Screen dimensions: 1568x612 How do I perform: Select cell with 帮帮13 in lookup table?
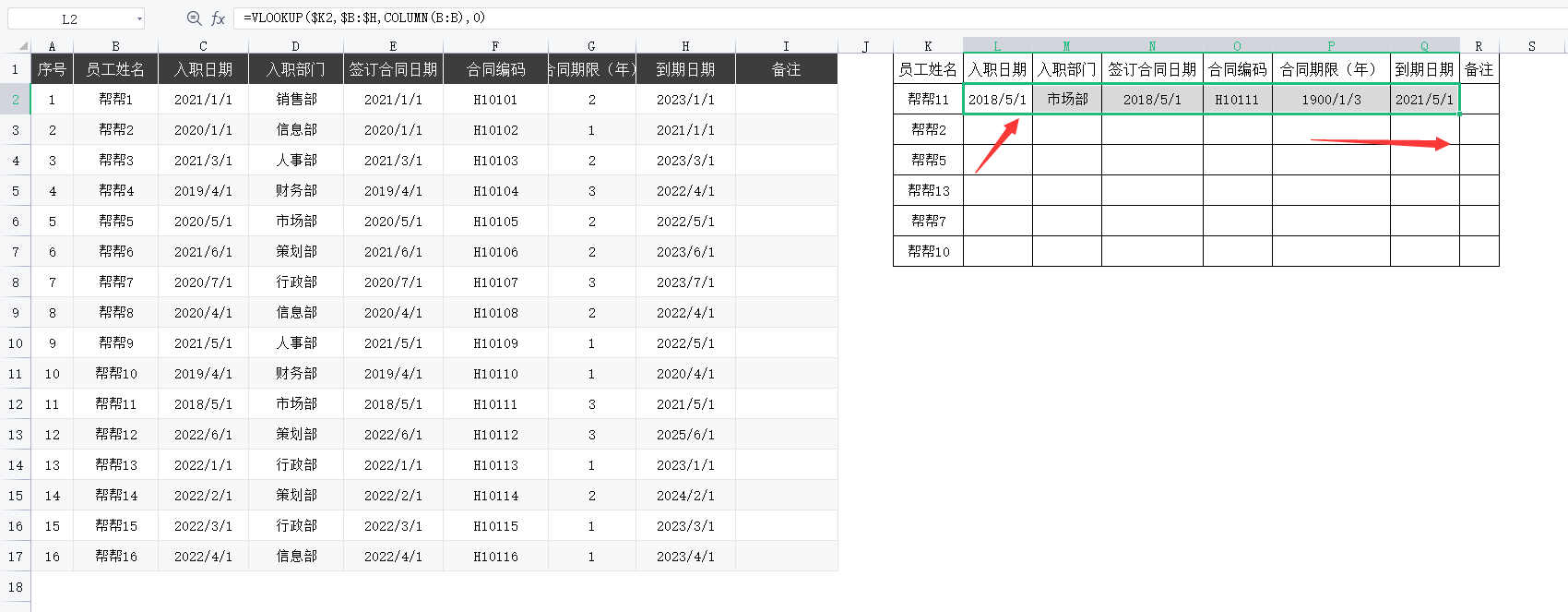[x=928, y=190]
